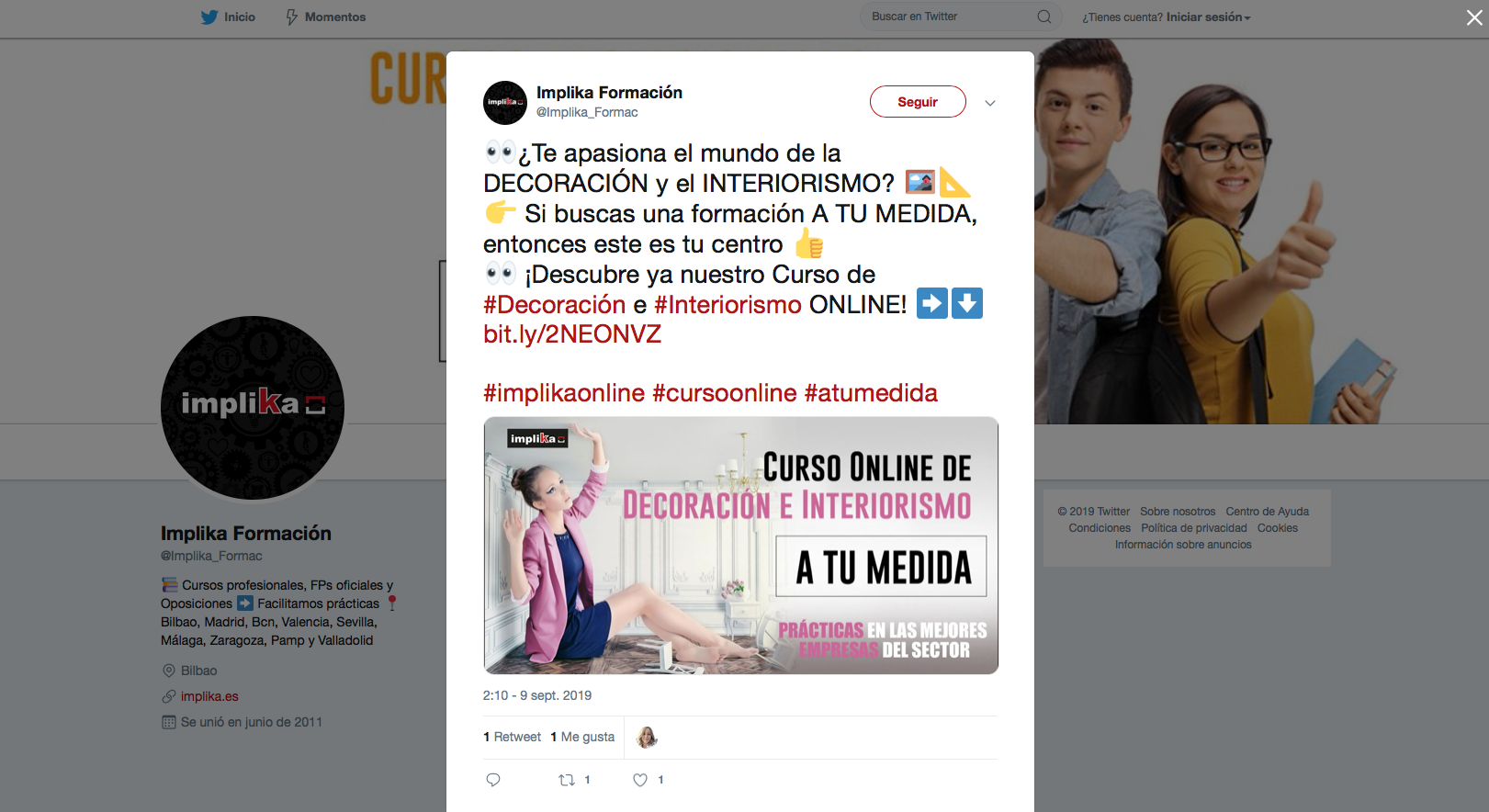Viewport: 1489px width, 812px height.
Task: Open Momentos lightning bolt icon
Action: point(291,17)
